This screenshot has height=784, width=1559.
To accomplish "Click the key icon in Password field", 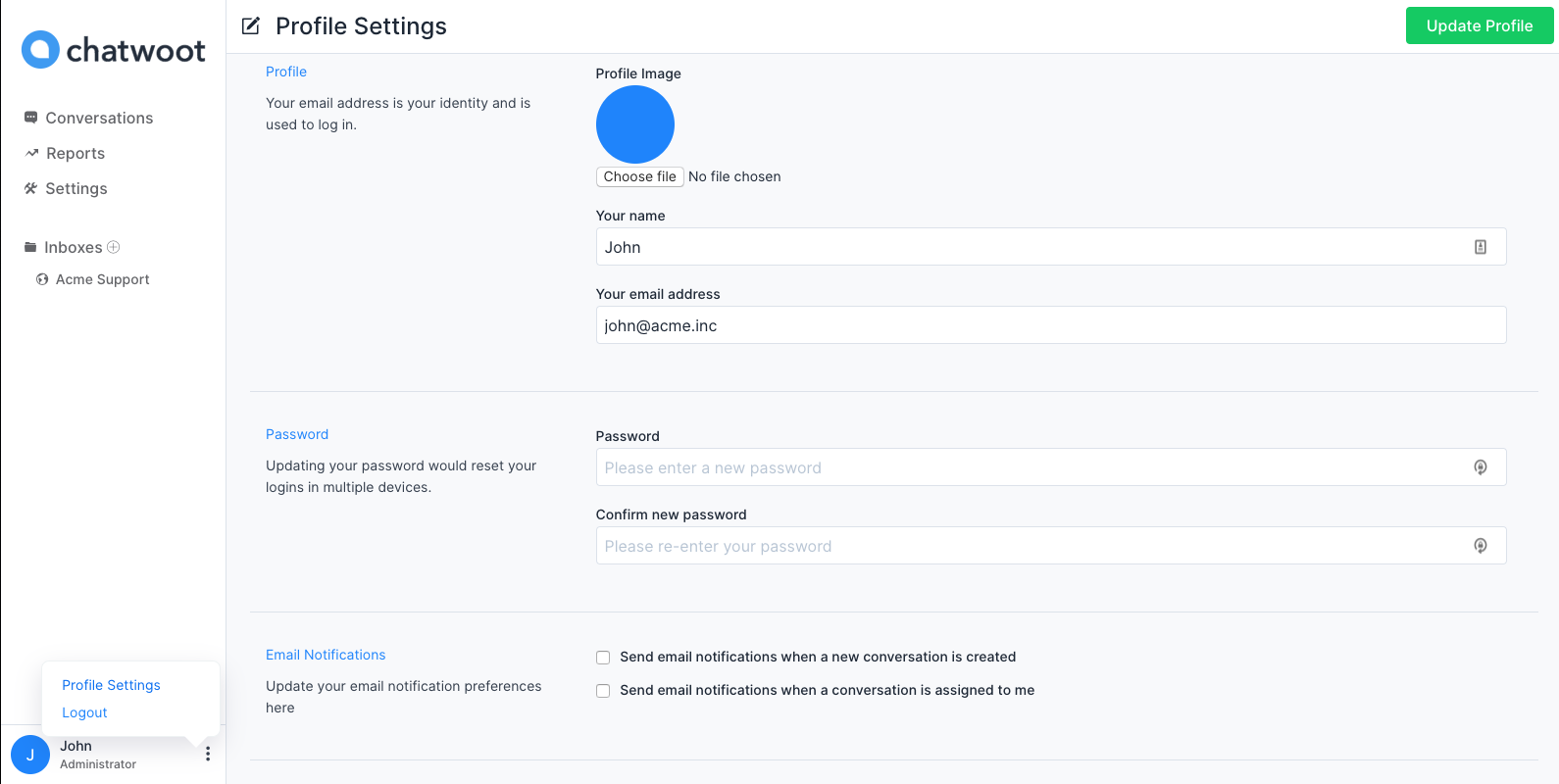I will (1481, 467).
